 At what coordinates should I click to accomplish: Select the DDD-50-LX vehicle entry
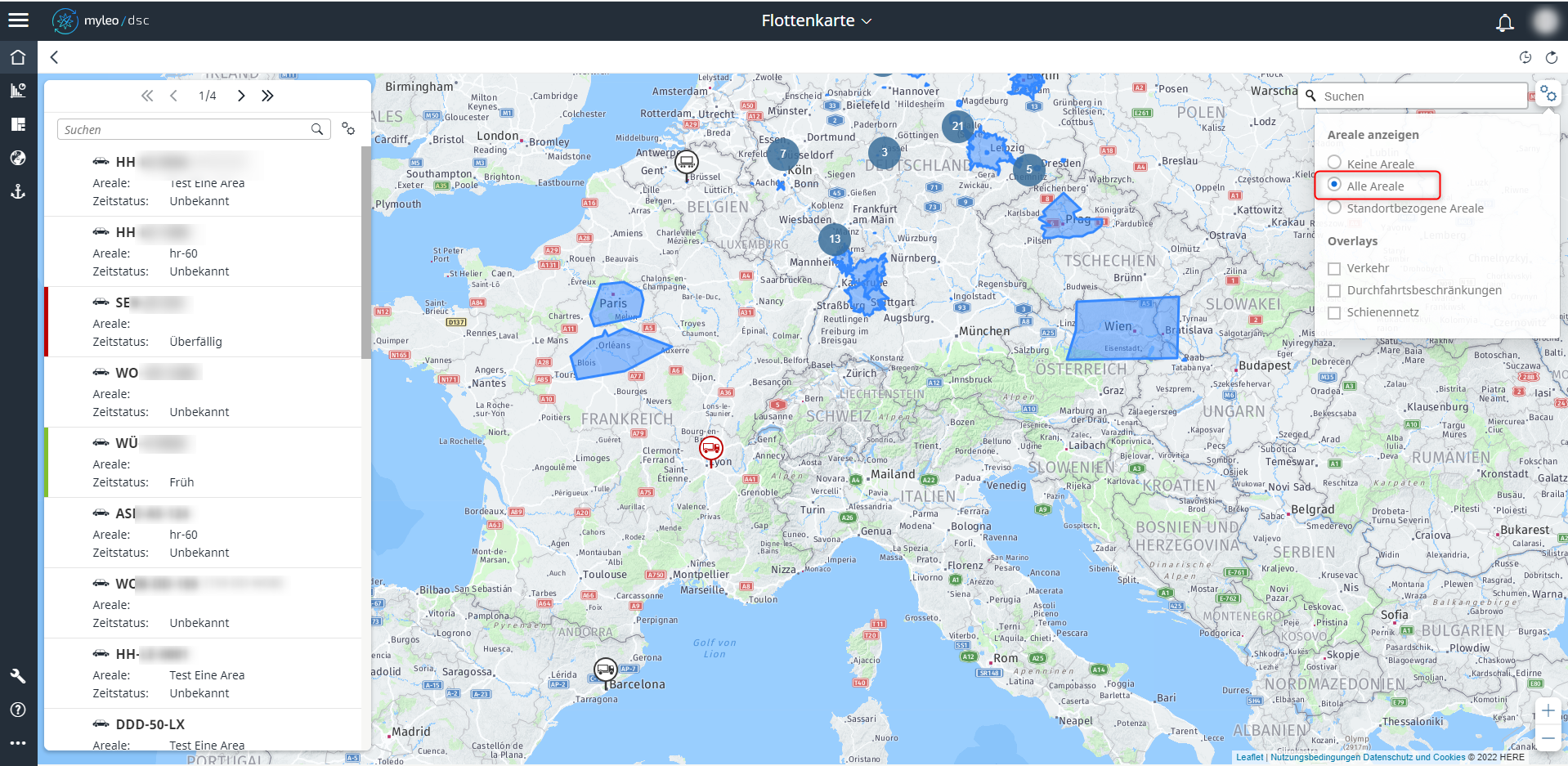click(203, 730)
